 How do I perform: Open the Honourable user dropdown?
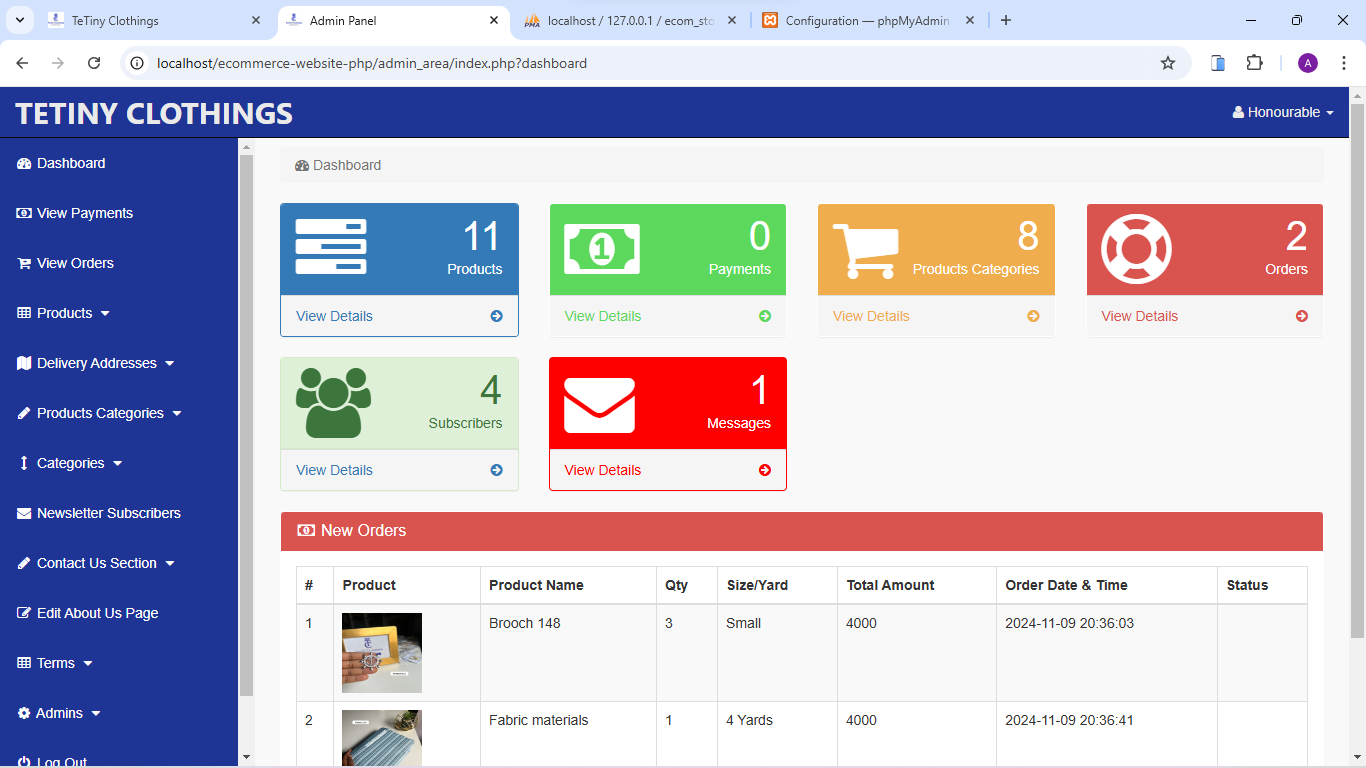pyautogui.click(x=1283, y=112)
